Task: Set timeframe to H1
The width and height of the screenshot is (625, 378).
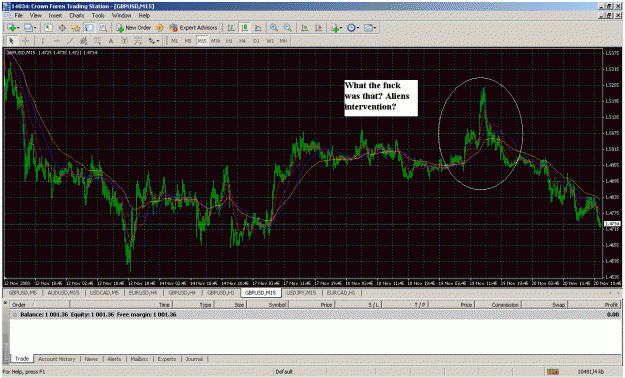Action: pos(229,41)
